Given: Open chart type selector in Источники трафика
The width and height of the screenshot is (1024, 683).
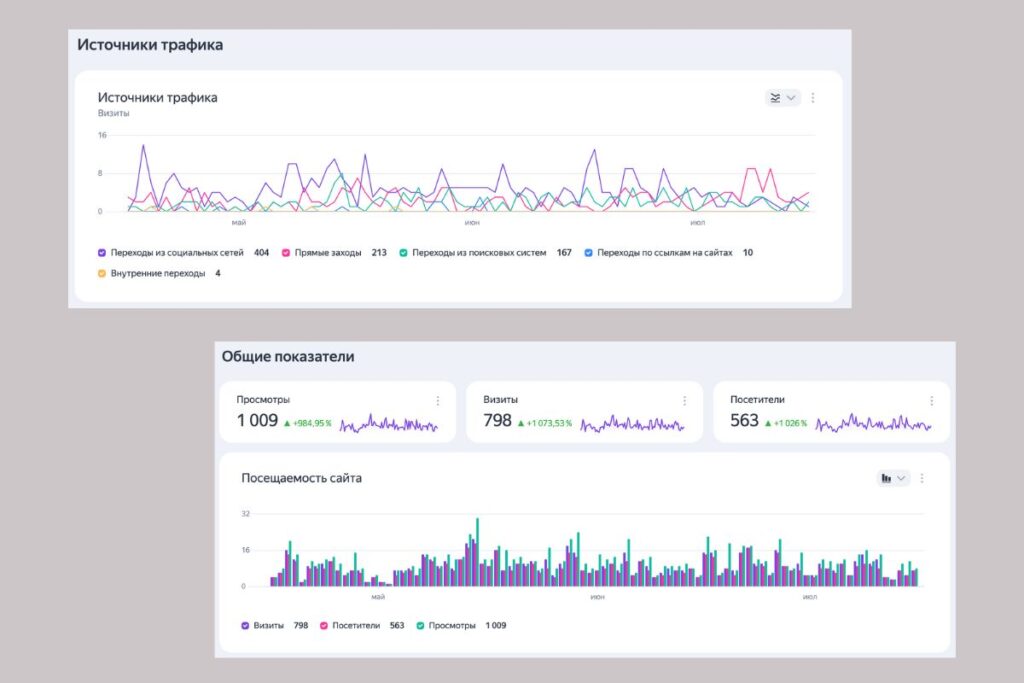Looking at the screenshot, I should point(782,98).
